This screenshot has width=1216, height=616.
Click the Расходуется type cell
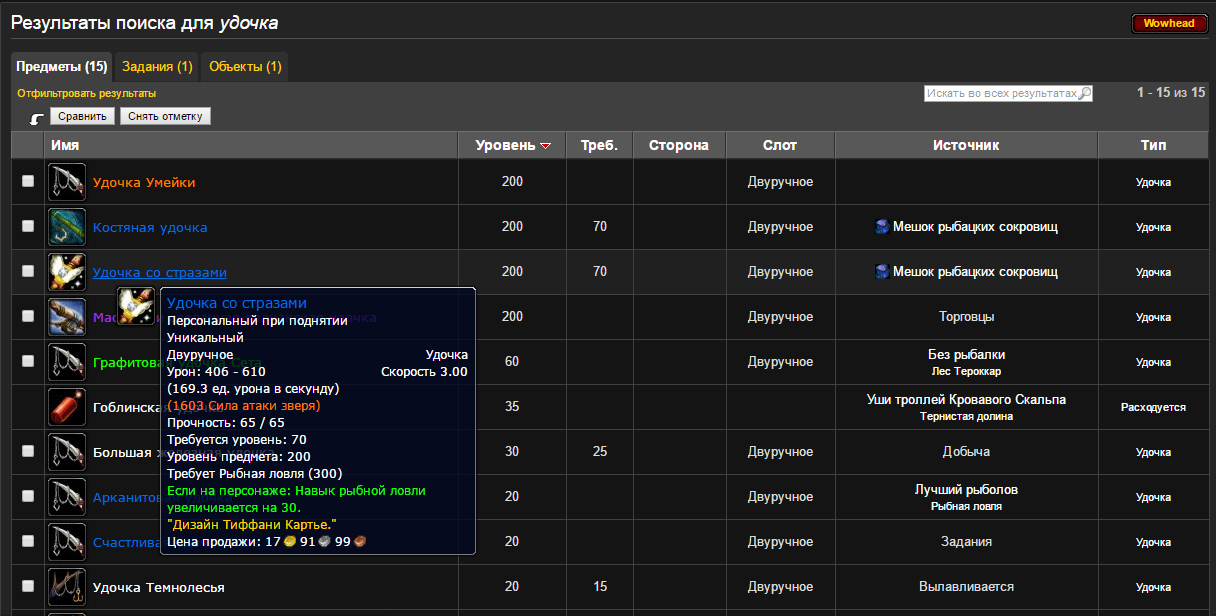(x=1153, y=408)
